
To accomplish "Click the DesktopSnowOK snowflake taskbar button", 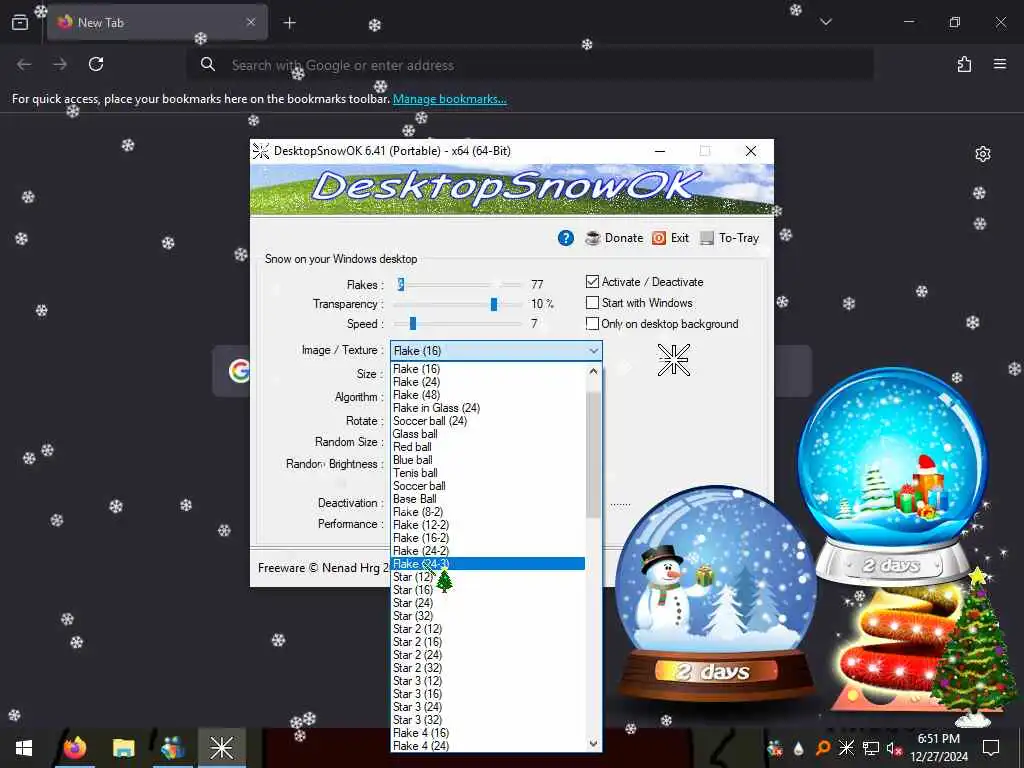I will (221, 748).
